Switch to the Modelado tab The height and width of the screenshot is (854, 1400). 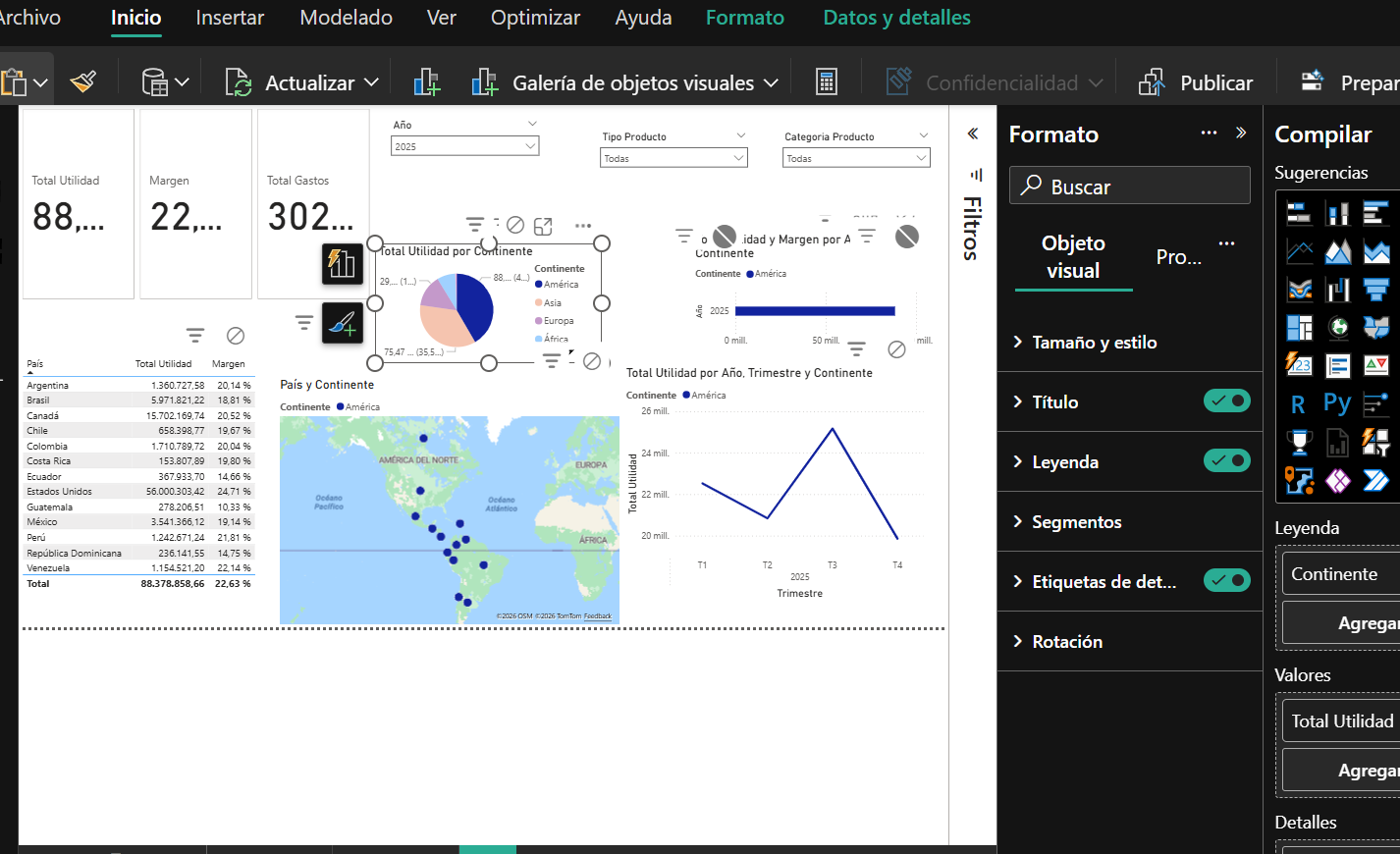pyautogui.click(x=346, y=18)
